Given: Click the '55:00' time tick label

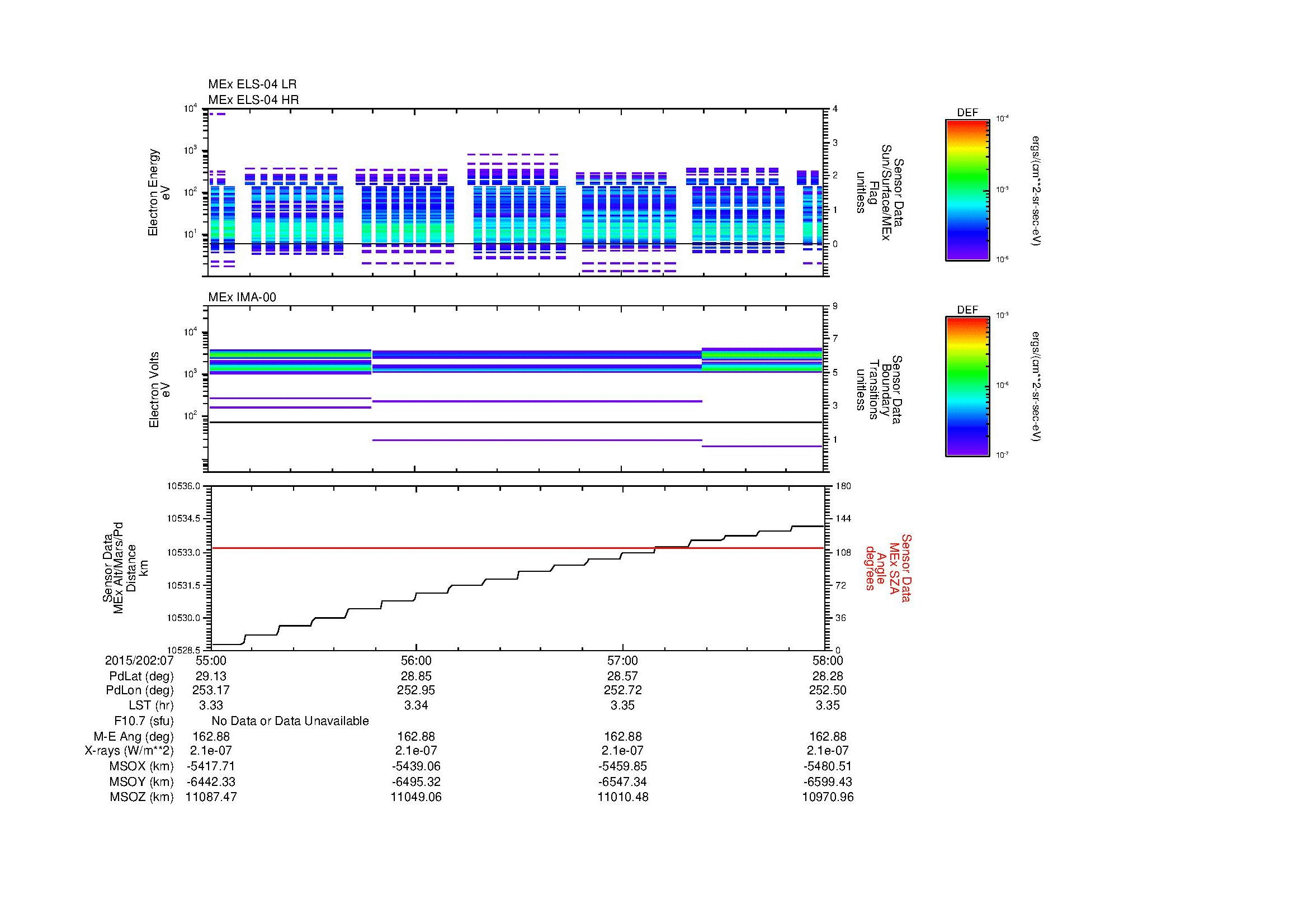Looking at the screenshot, I should pos(211,660).
